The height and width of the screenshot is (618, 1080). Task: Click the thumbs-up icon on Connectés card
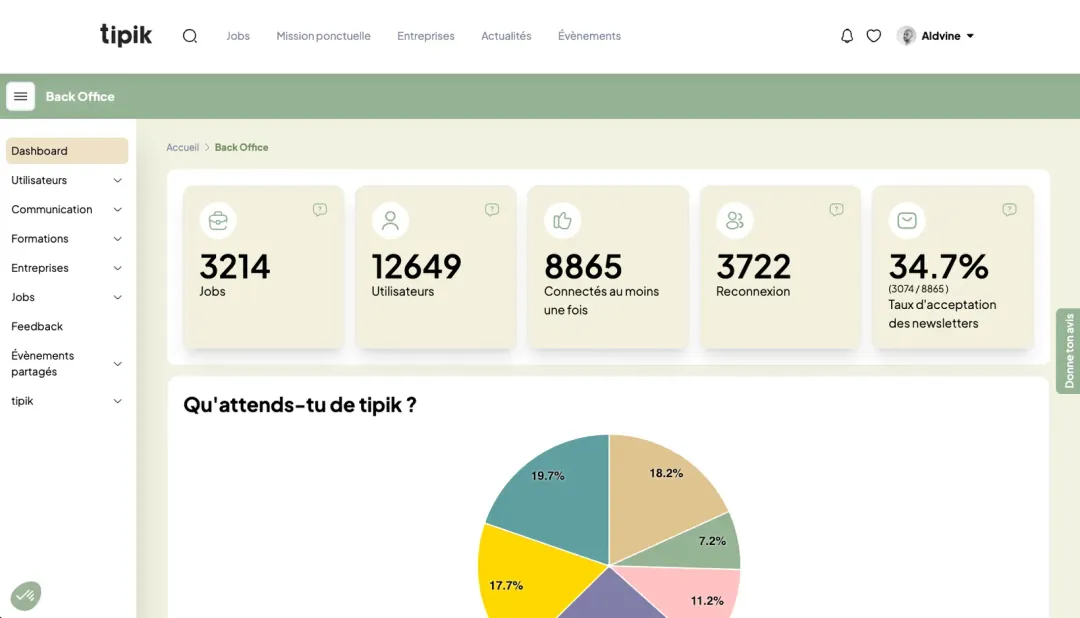coord(563,220)
